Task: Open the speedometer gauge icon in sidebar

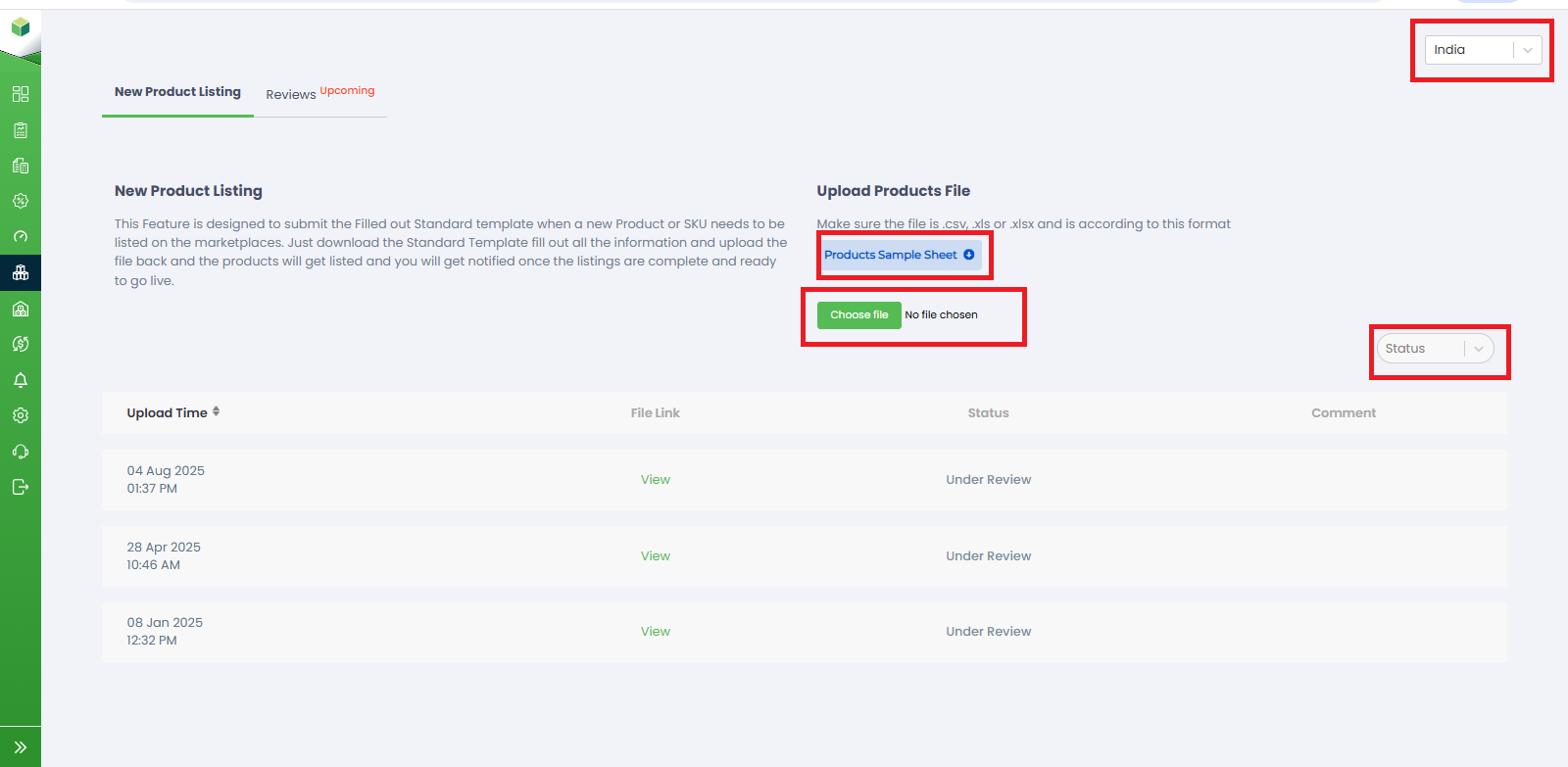Action: click(x=20, y=237)
